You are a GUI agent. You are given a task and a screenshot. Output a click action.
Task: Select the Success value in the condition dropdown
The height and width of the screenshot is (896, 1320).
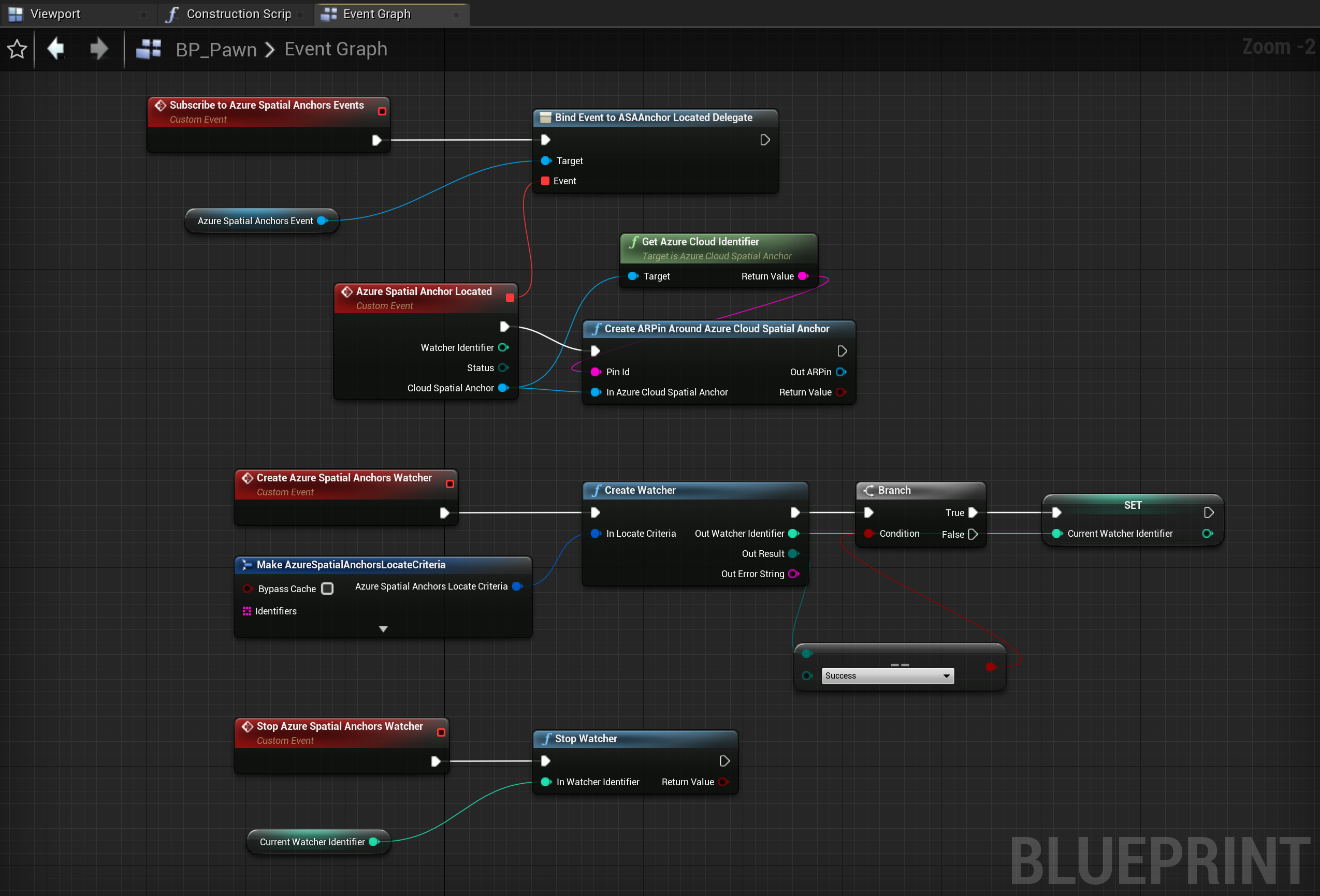pos(886,675)
